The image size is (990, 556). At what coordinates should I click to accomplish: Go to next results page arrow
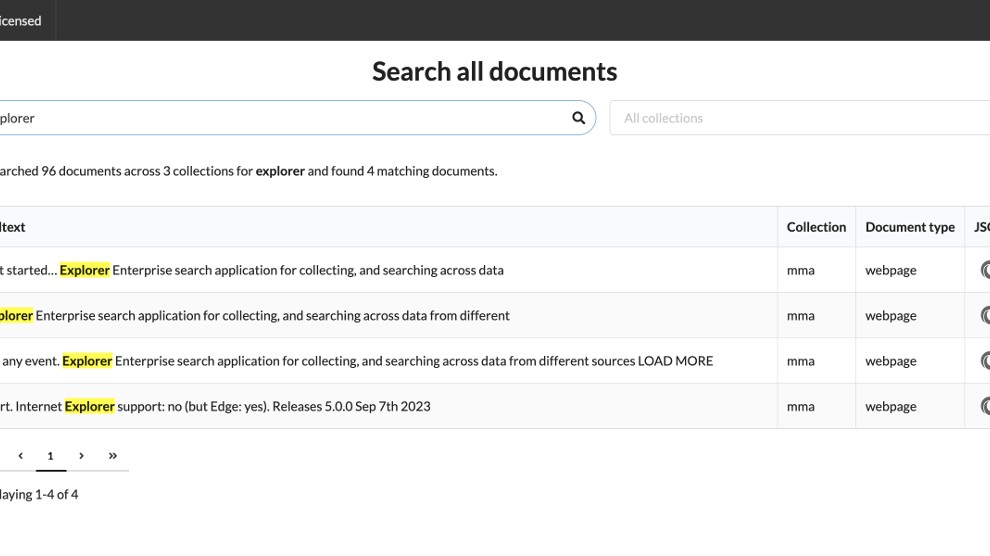pos(81,456)
